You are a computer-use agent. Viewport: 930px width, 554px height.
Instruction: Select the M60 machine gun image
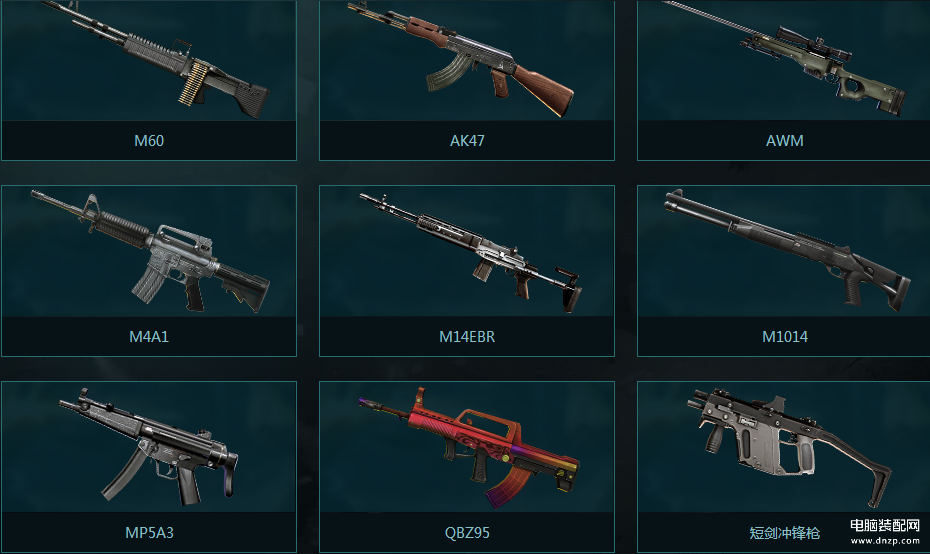pos(155,59)
